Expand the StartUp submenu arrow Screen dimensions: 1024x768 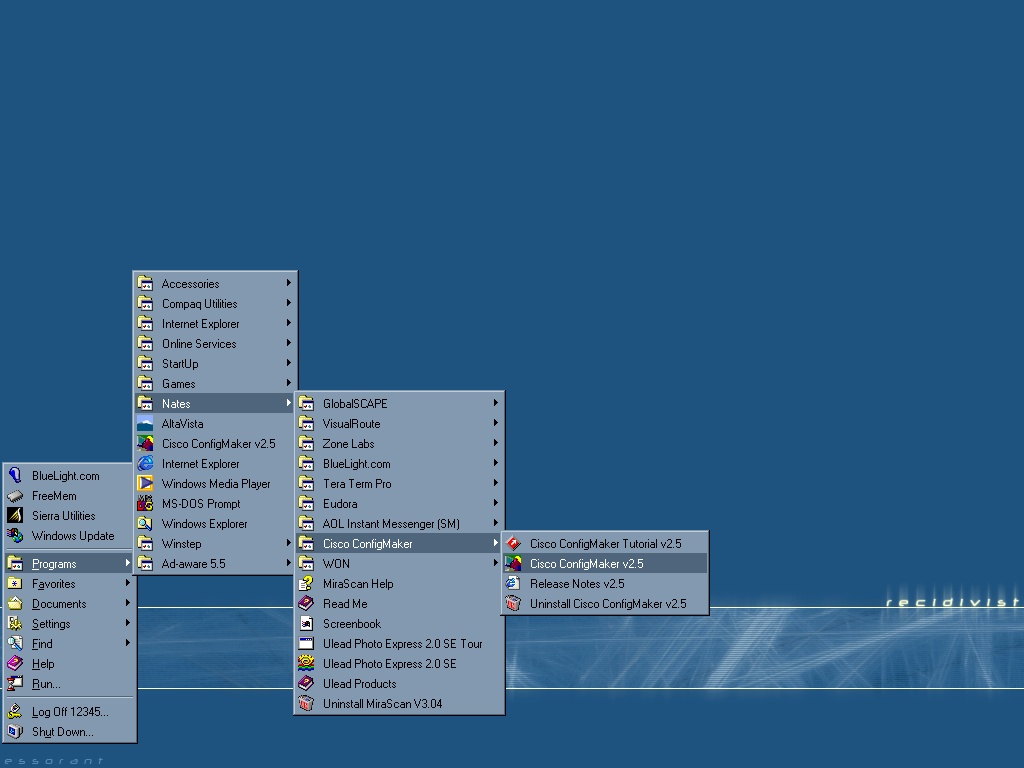(288, 363)
